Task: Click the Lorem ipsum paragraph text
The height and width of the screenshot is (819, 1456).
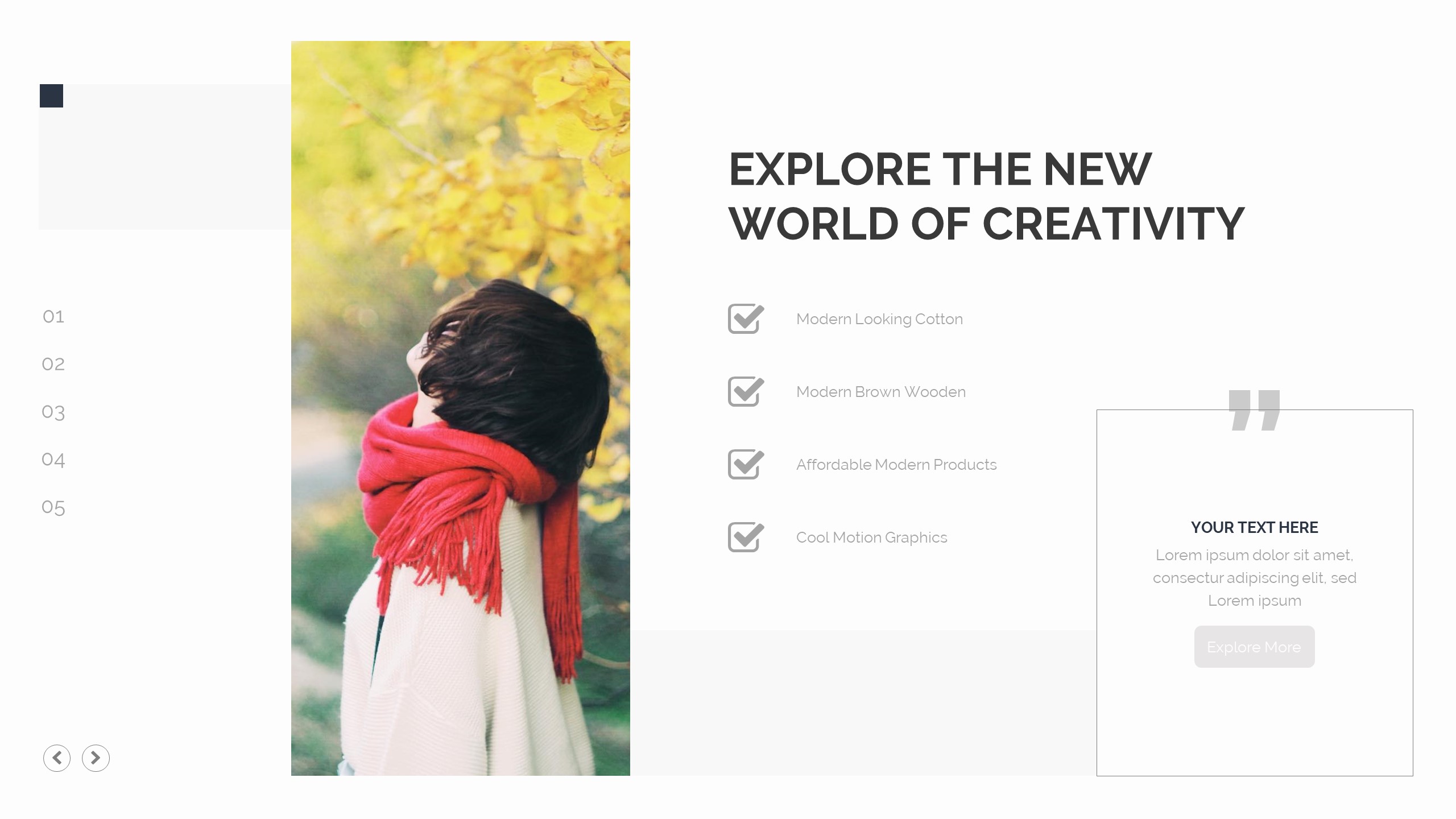Action: tap(1255, 577)
